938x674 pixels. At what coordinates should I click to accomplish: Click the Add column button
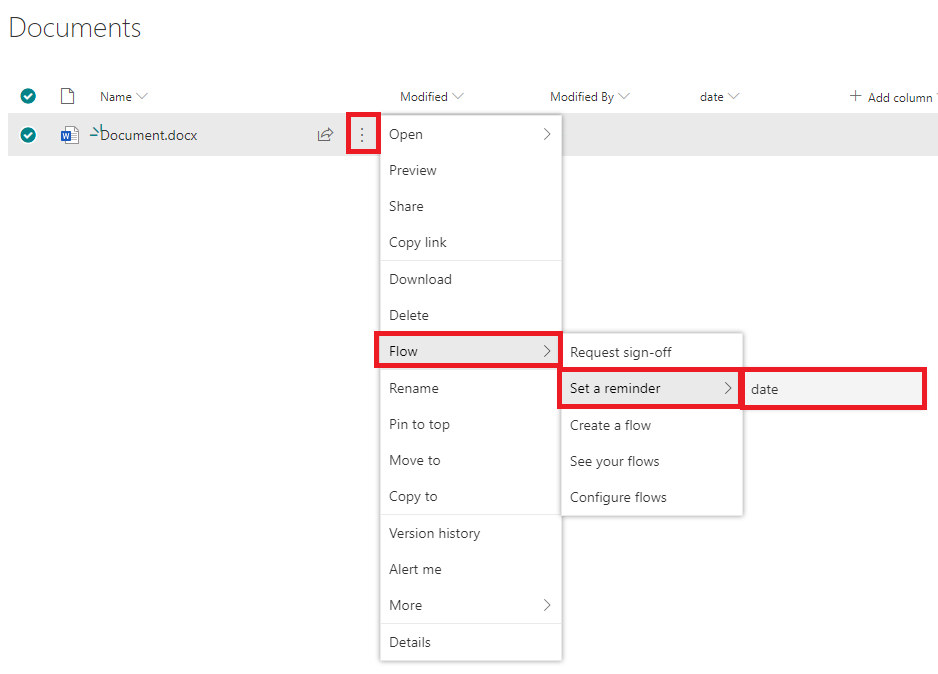(x=893, y=97)
